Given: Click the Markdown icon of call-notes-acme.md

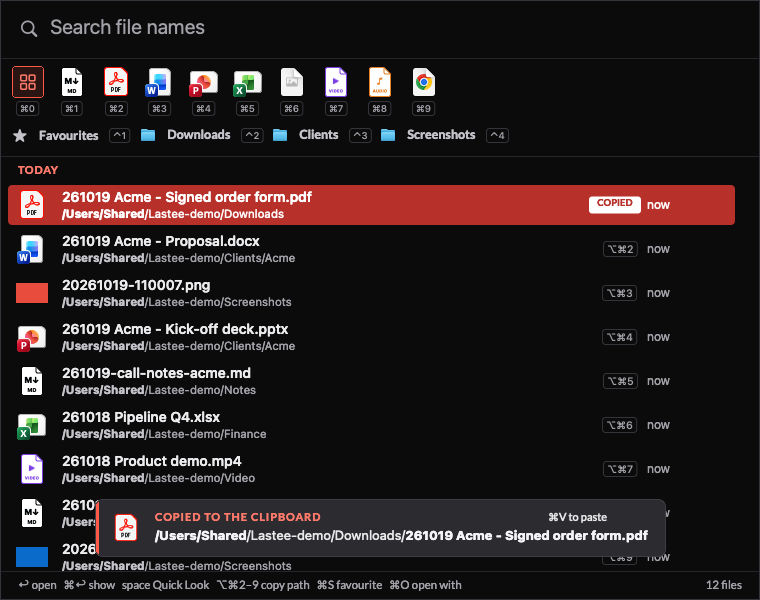Looking at the screenshot, I should click(x=32, y=381).
